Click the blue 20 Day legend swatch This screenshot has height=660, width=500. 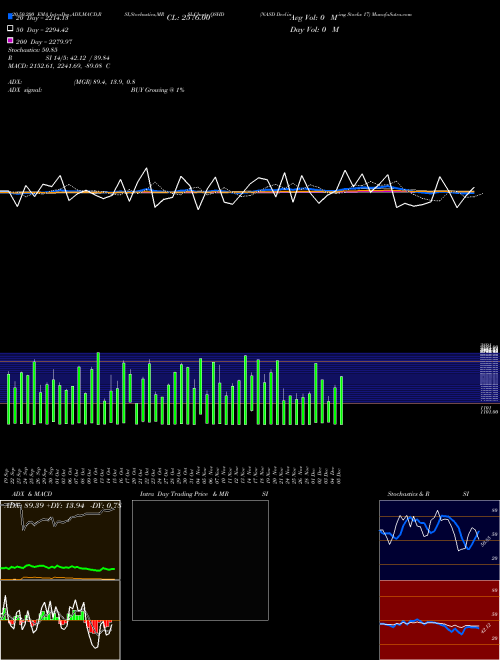(x=10, y=16)
